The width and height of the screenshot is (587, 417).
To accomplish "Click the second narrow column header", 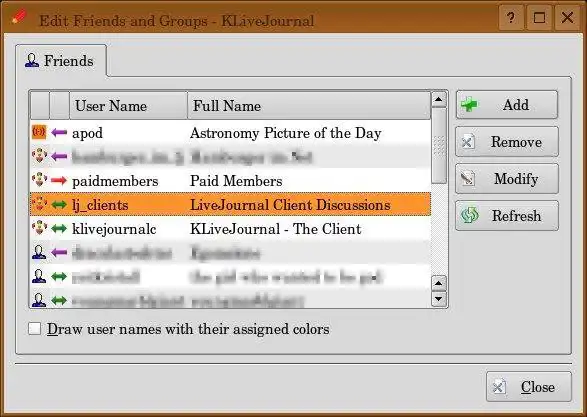I will click(x=60, y=106).
